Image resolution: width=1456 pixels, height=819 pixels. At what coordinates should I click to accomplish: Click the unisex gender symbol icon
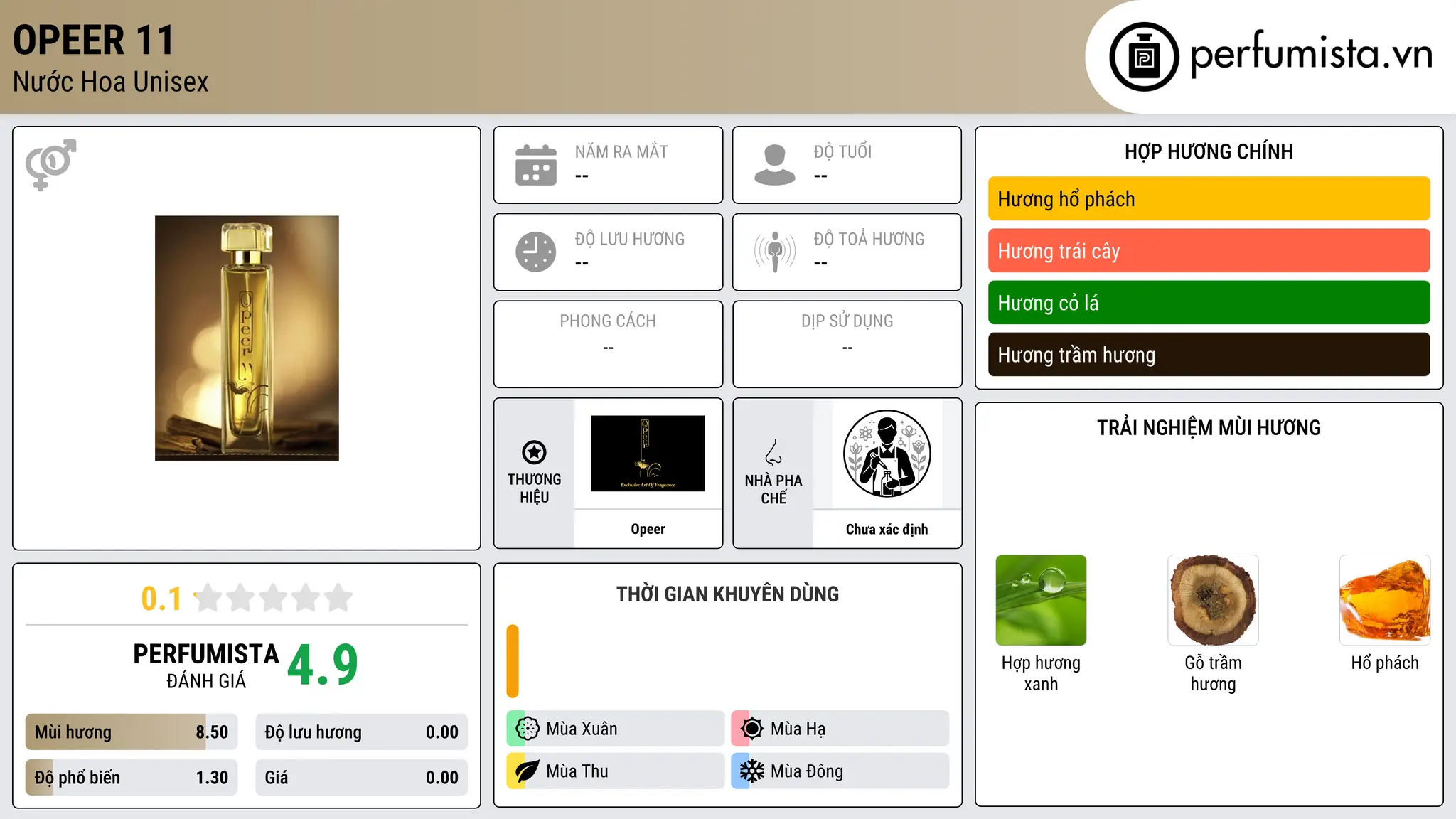click(51, 165)
